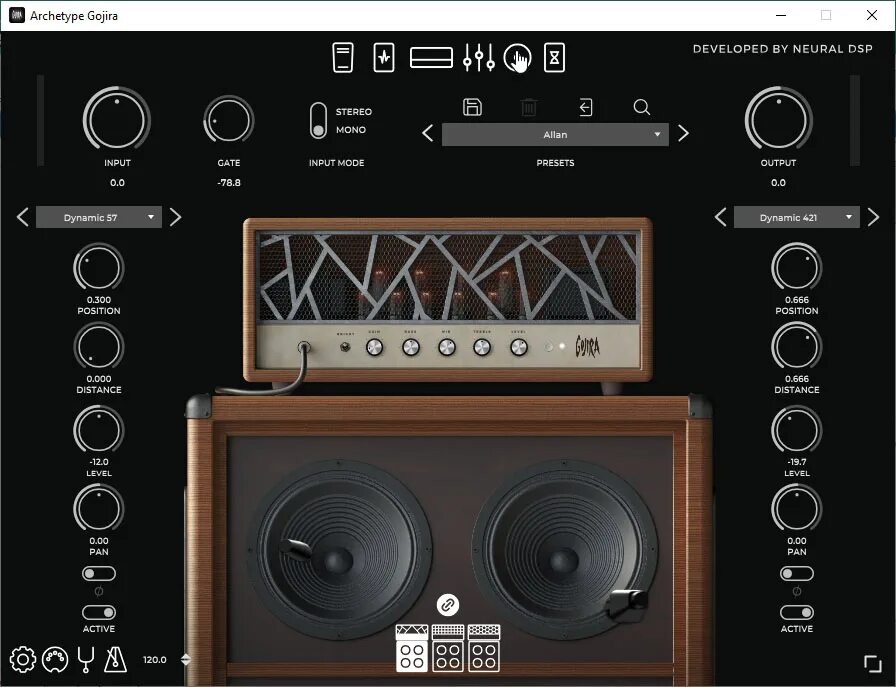Toggle the right mic ACTIVE switch
896x687 pixels.
pyautogui.click(x=797, y=613)
